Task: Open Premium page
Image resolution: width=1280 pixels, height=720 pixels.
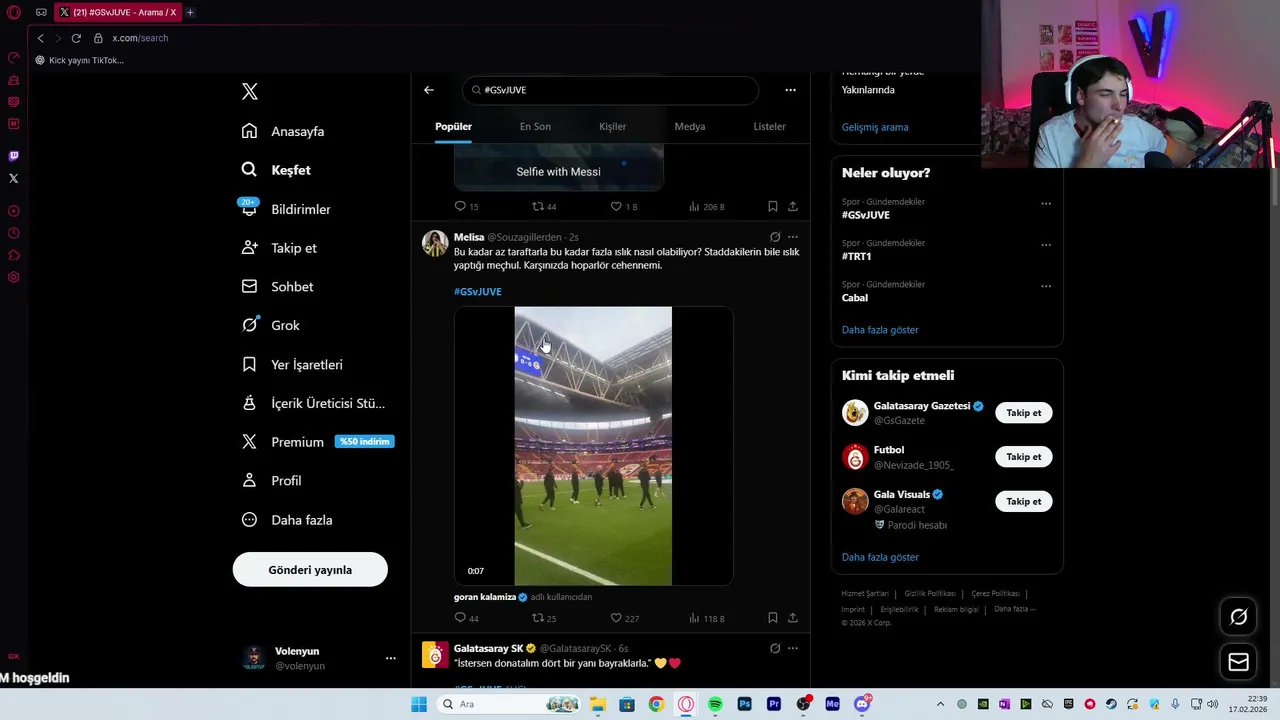Action: (x=318, y=442)
